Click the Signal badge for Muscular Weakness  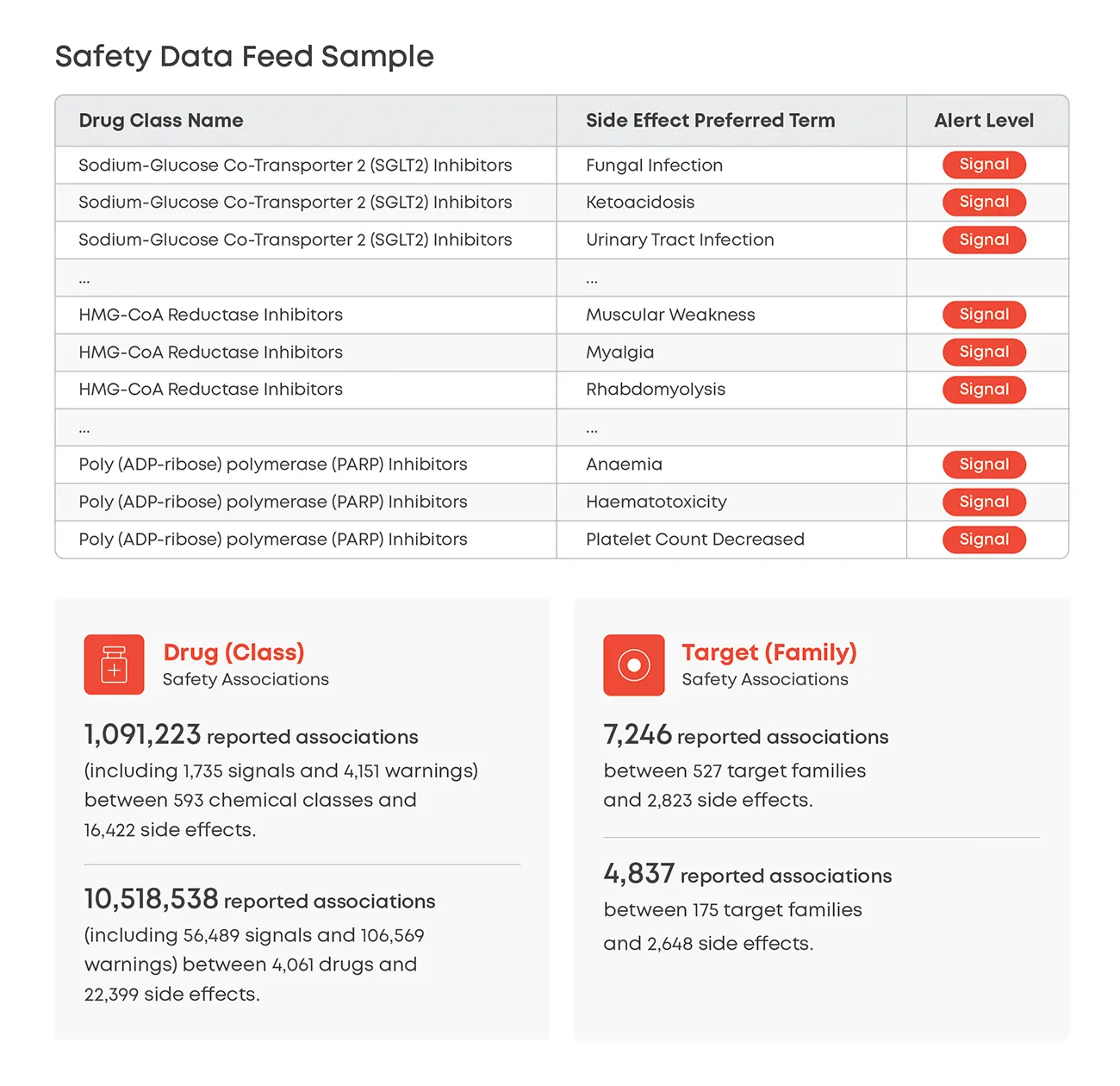click(x=984, y=315)
